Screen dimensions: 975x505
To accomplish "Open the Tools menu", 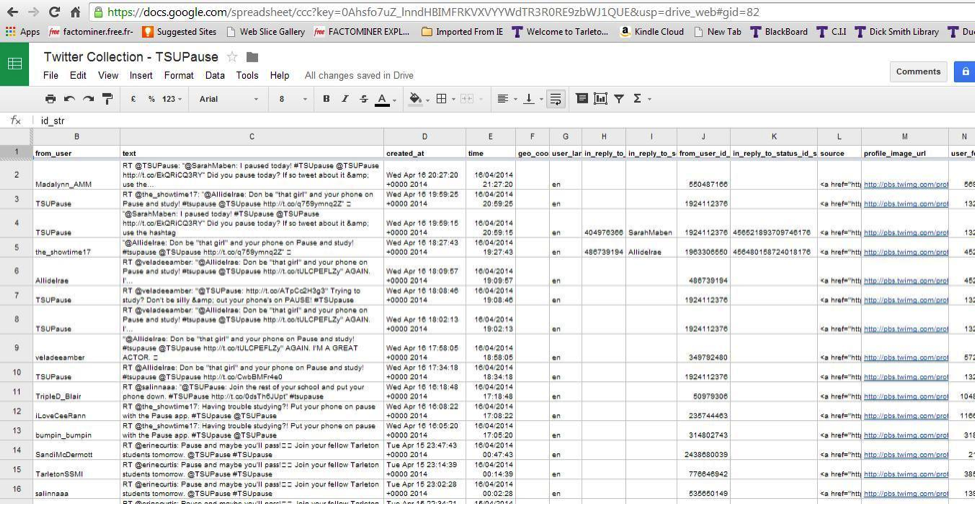I will point(247,75).
